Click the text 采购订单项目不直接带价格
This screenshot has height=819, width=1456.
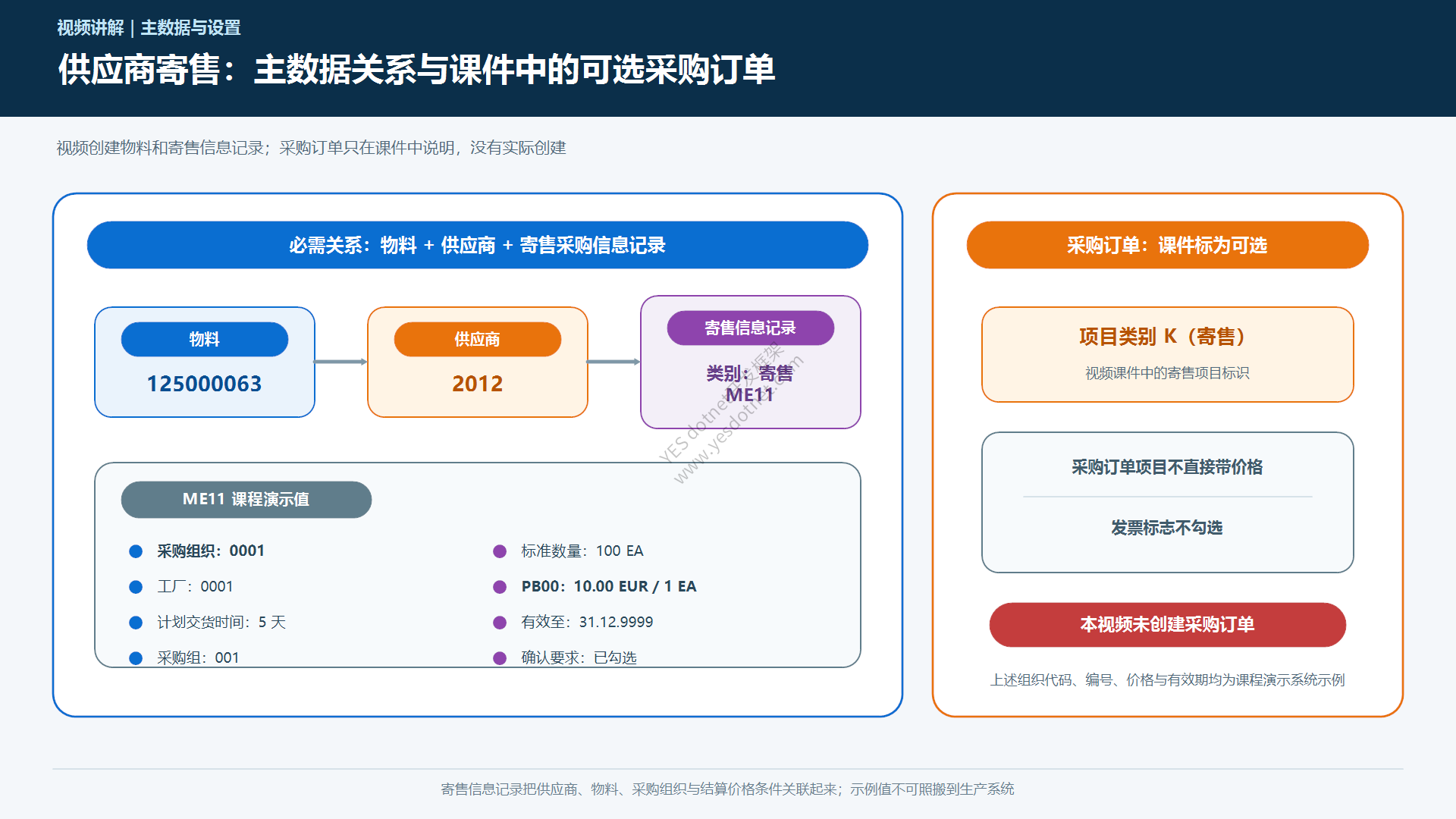pos(1168,467)
